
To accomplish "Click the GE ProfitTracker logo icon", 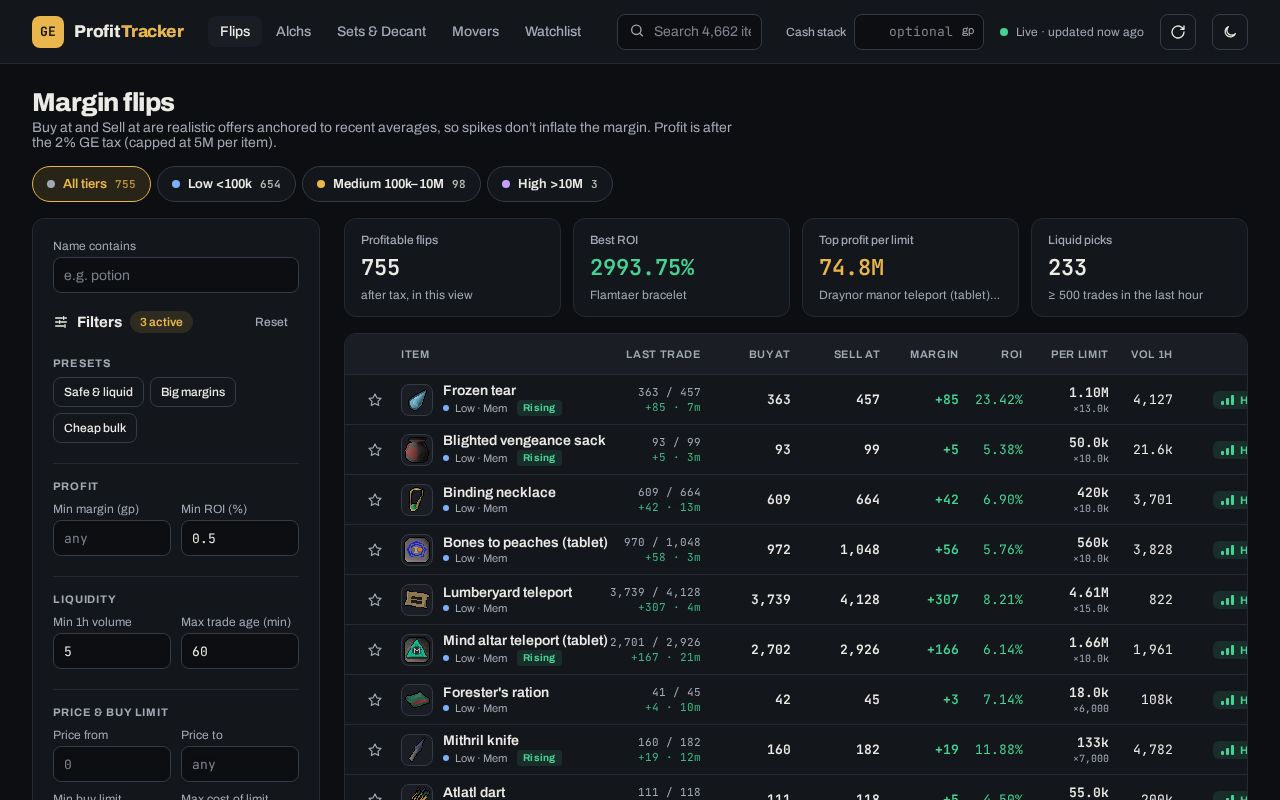I will coord(48,32).
